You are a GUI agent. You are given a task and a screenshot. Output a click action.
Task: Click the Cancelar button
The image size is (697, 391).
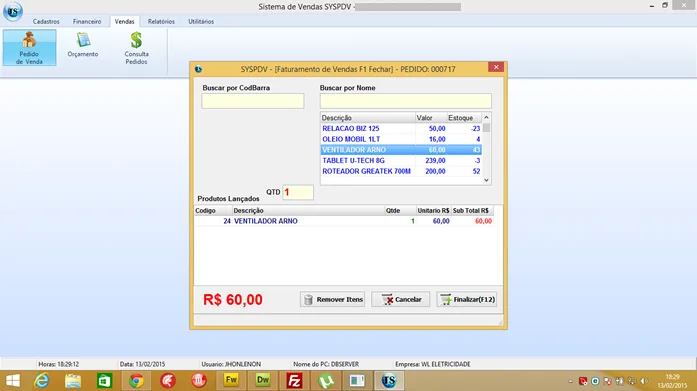click(401, 299)
